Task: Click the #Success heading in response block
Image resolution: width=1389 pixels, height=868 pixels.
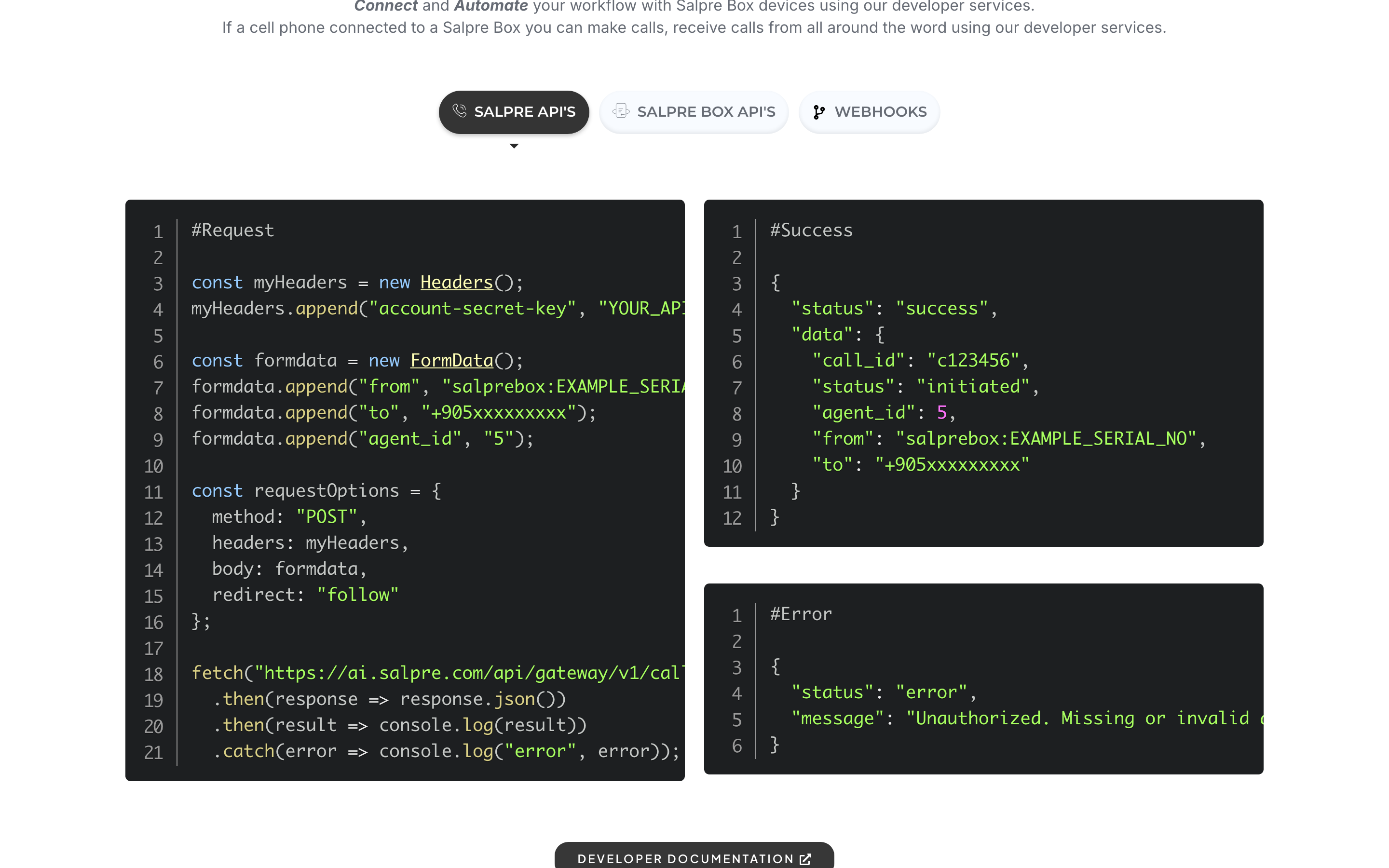Action: point(811,230)
